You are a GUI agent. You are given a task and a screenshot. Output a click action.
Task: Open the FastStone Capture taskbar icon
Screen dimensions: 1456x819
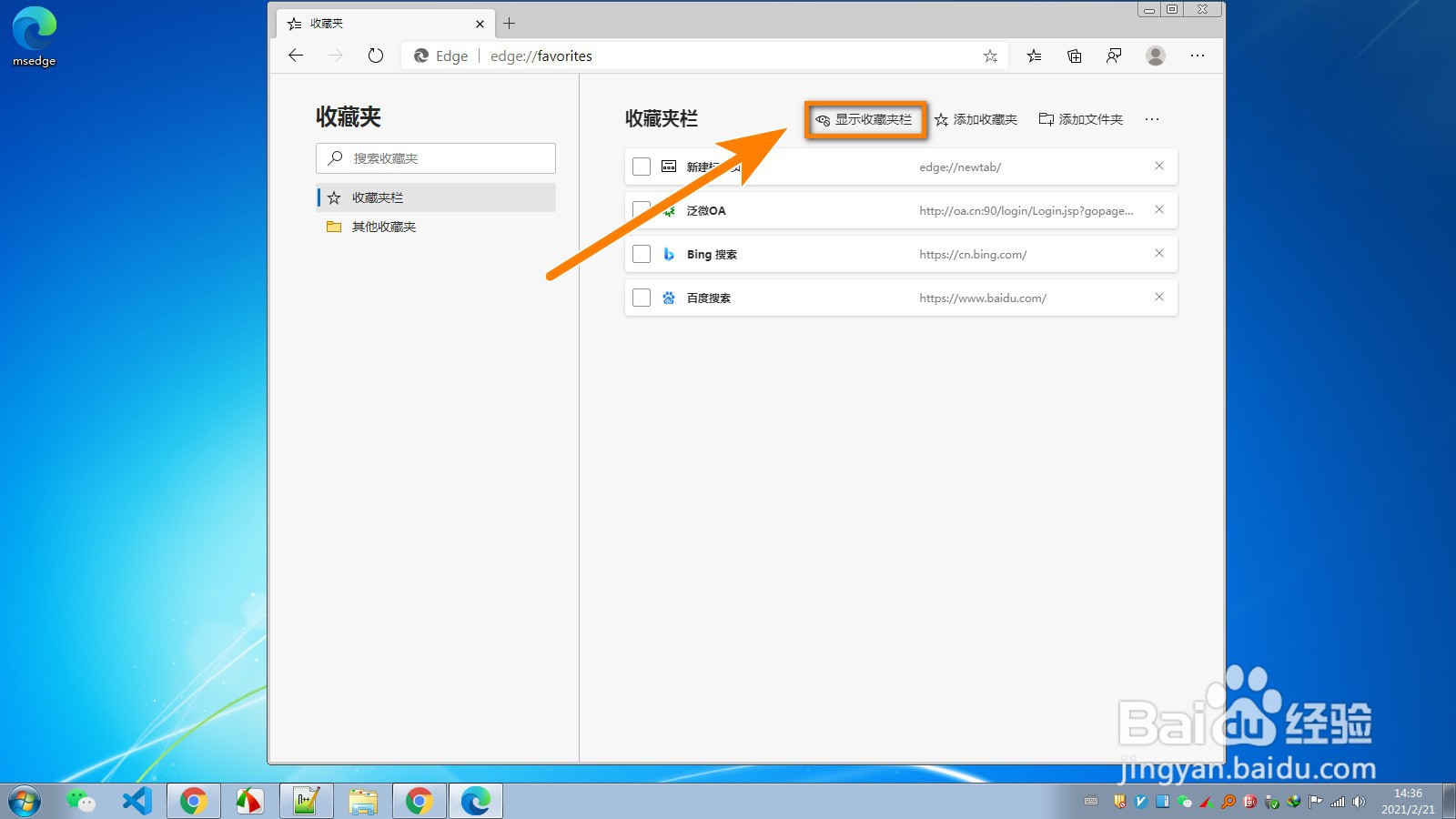pyautogui.click(x=249, y=802)
